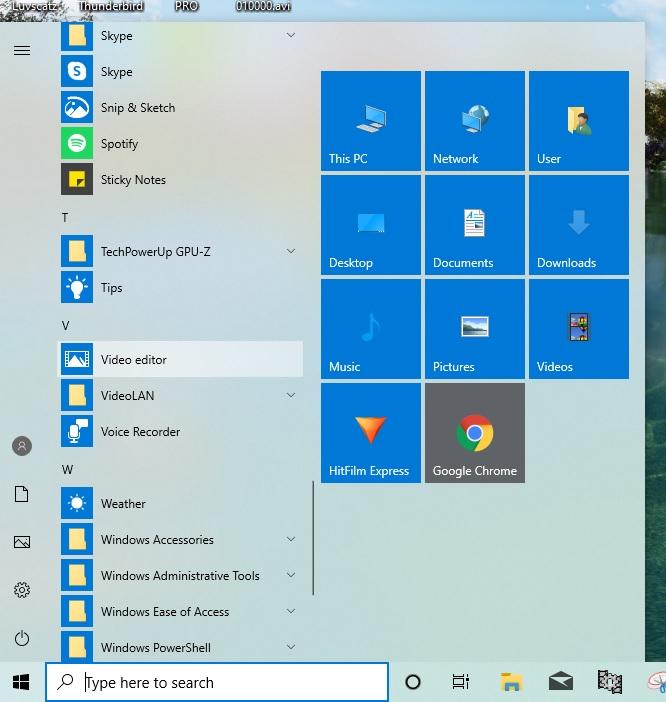Launch HitFilm Express tile

pyautogui.click(x=371, y=432)
